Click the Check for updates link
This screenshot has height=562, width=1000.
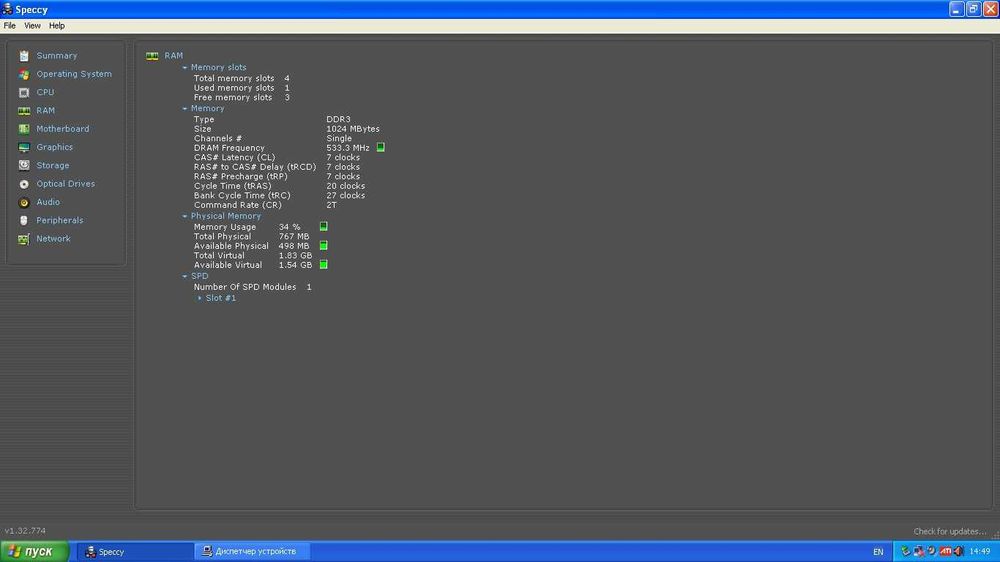950,531
